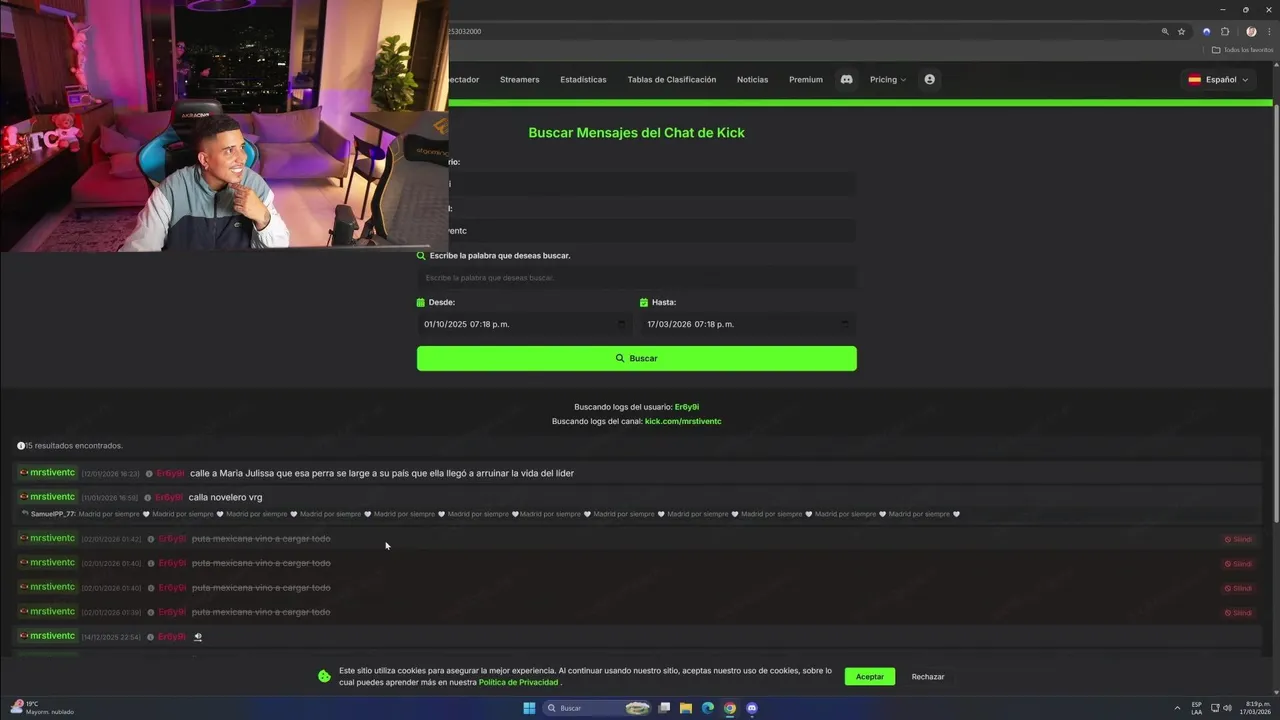Image resolution: width=1280 pixels, height=720 pixels.
Task: Click info icon on 12/01/2026 16:23 message
Action: pyautogui.click(x=149, y=473)
